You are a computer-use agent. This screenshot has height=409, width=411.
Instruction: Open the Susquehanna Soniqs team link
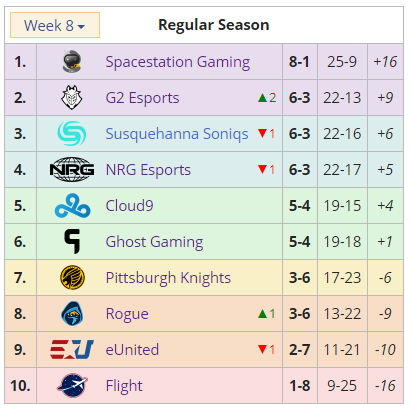pos(177,134)
